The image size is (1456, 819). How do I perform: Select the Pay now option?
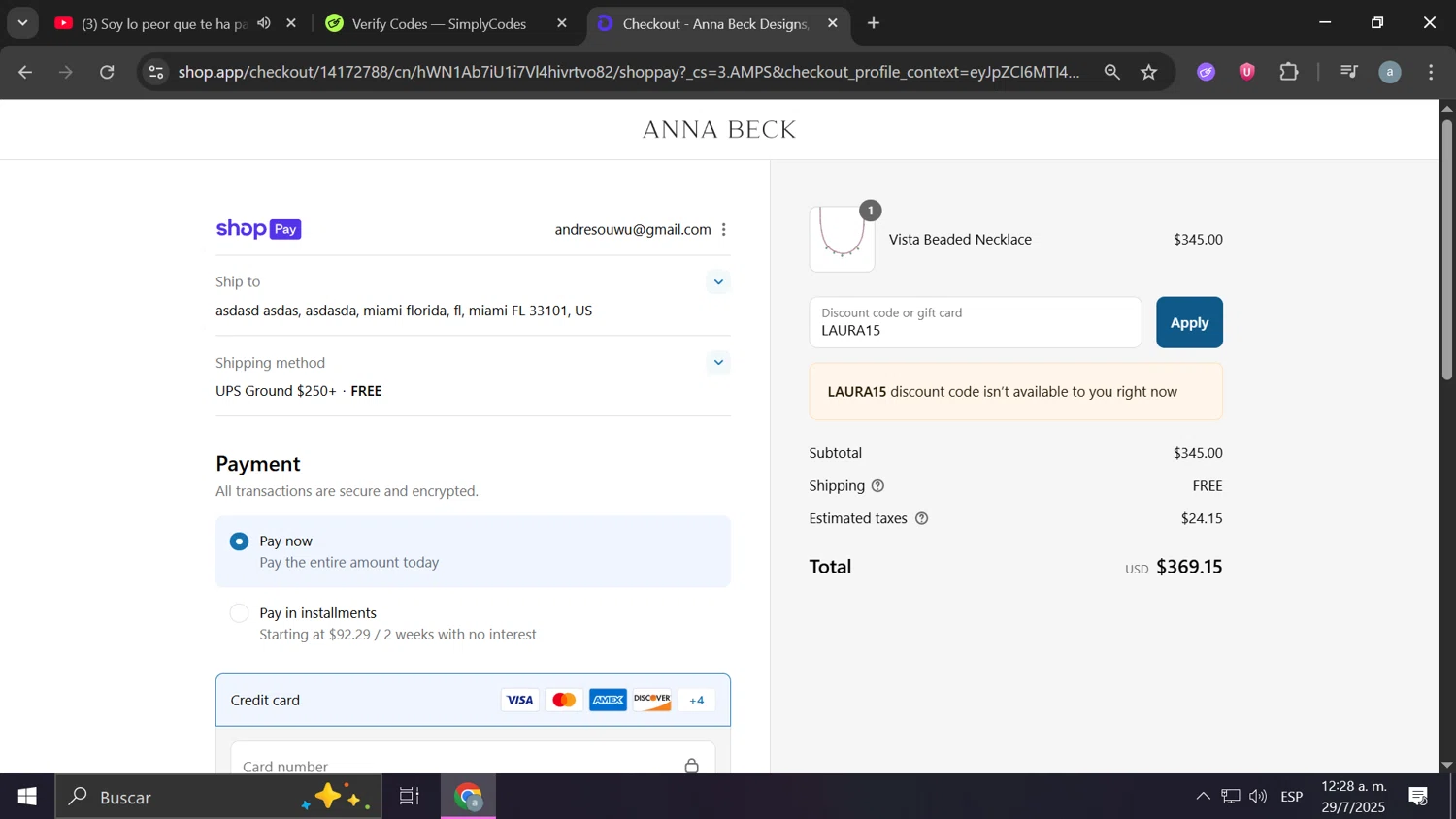tap(473, 551)
